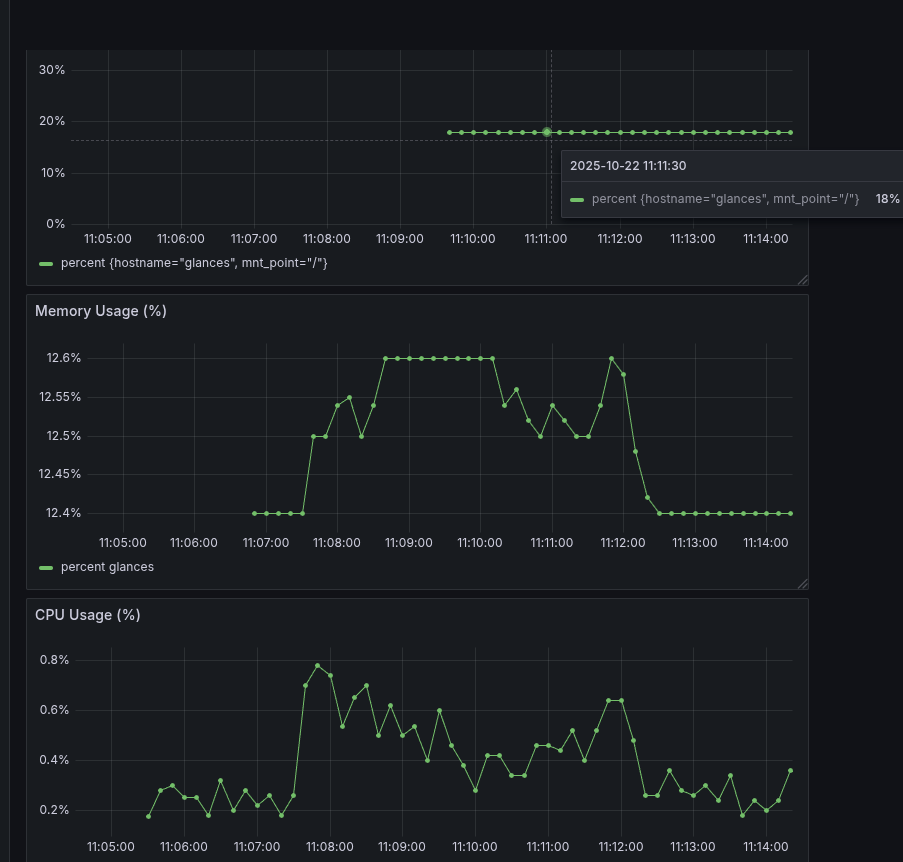
Task: Toggle the 'percent glances' legend series
Action: tap(107, 567)
